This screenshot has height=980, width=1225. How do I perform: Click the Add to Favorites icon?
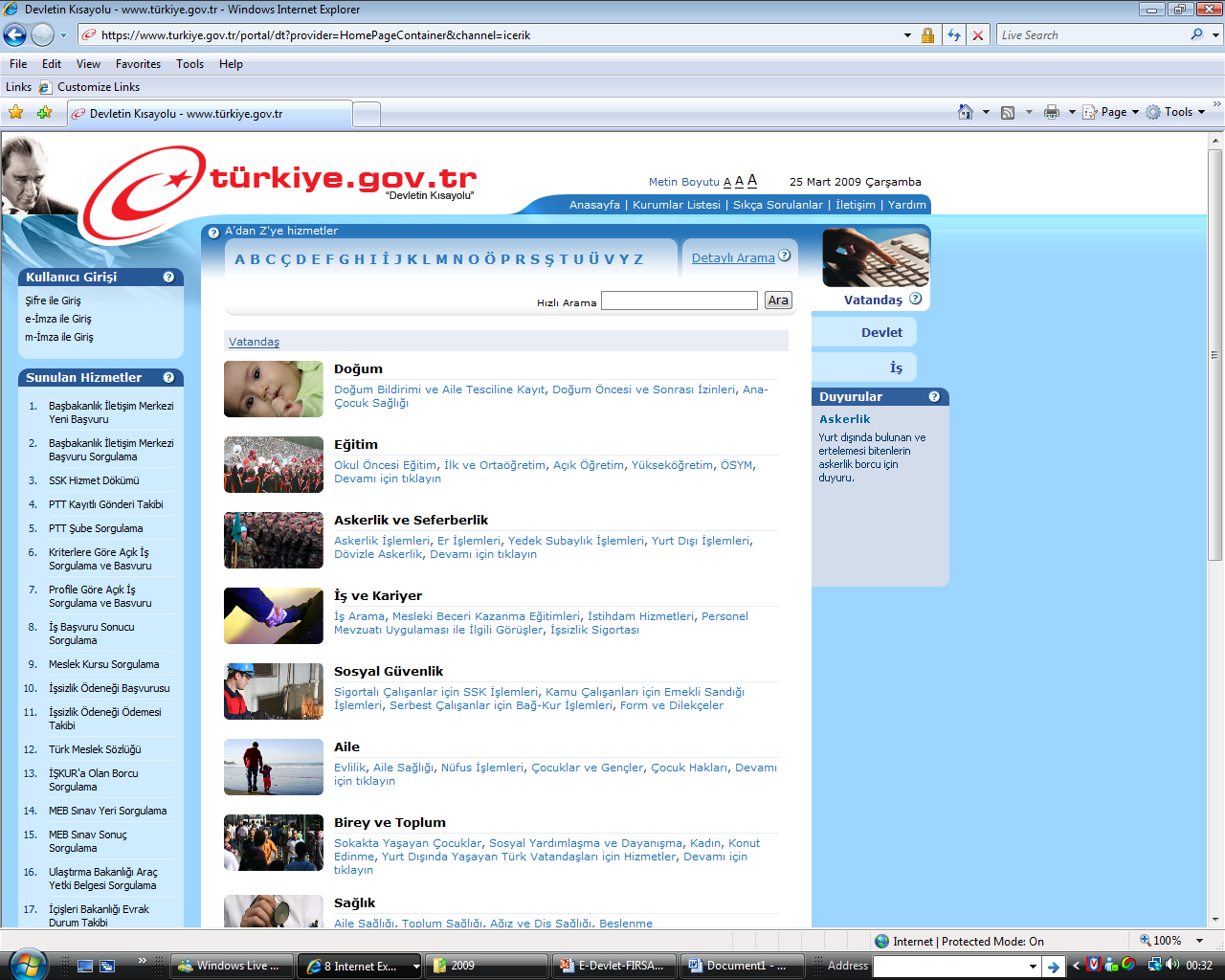click(x=44, y=112)
